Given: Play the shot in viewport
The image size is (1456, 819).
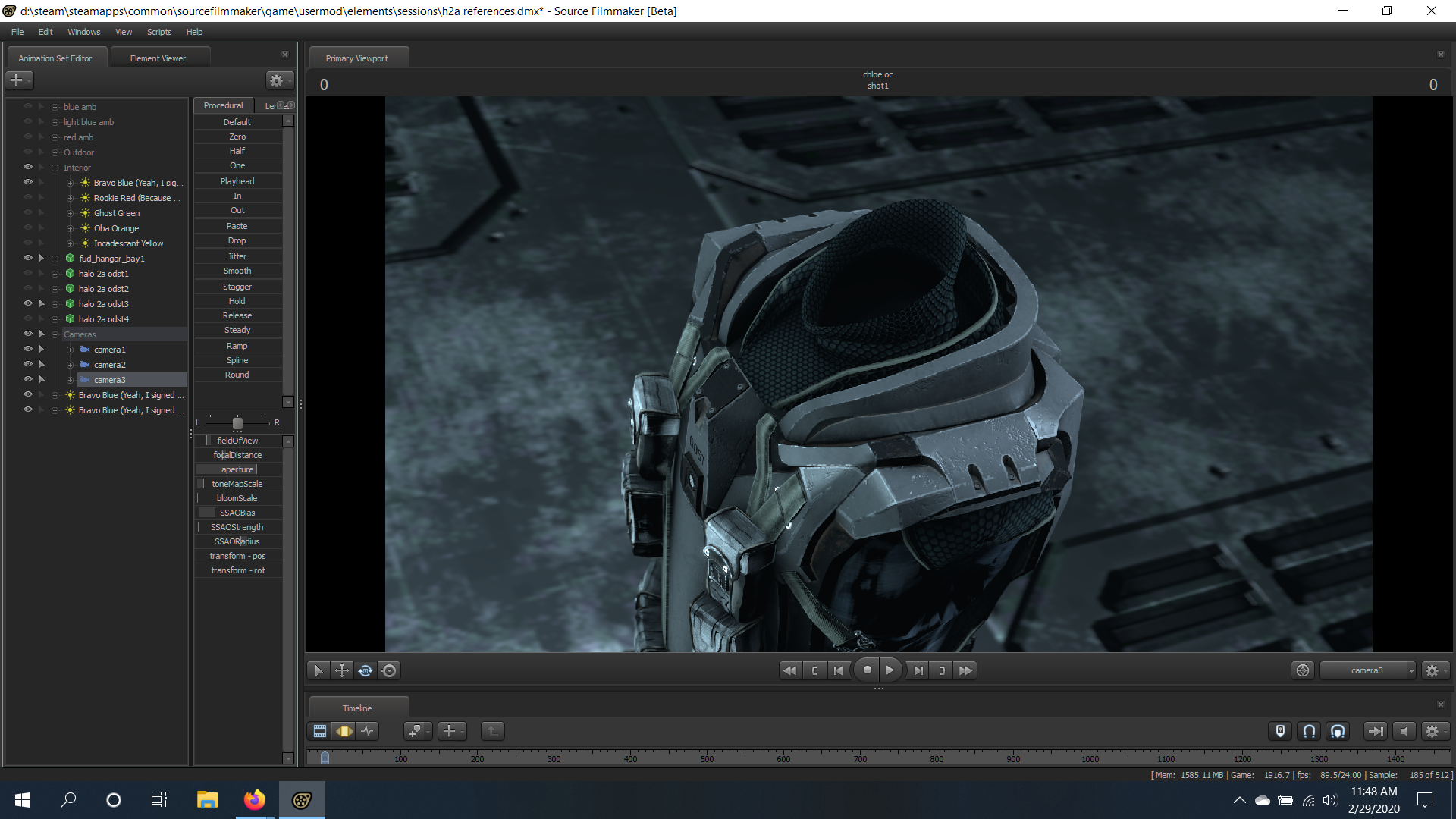Looking at the screenshot, I should [890, 670].
